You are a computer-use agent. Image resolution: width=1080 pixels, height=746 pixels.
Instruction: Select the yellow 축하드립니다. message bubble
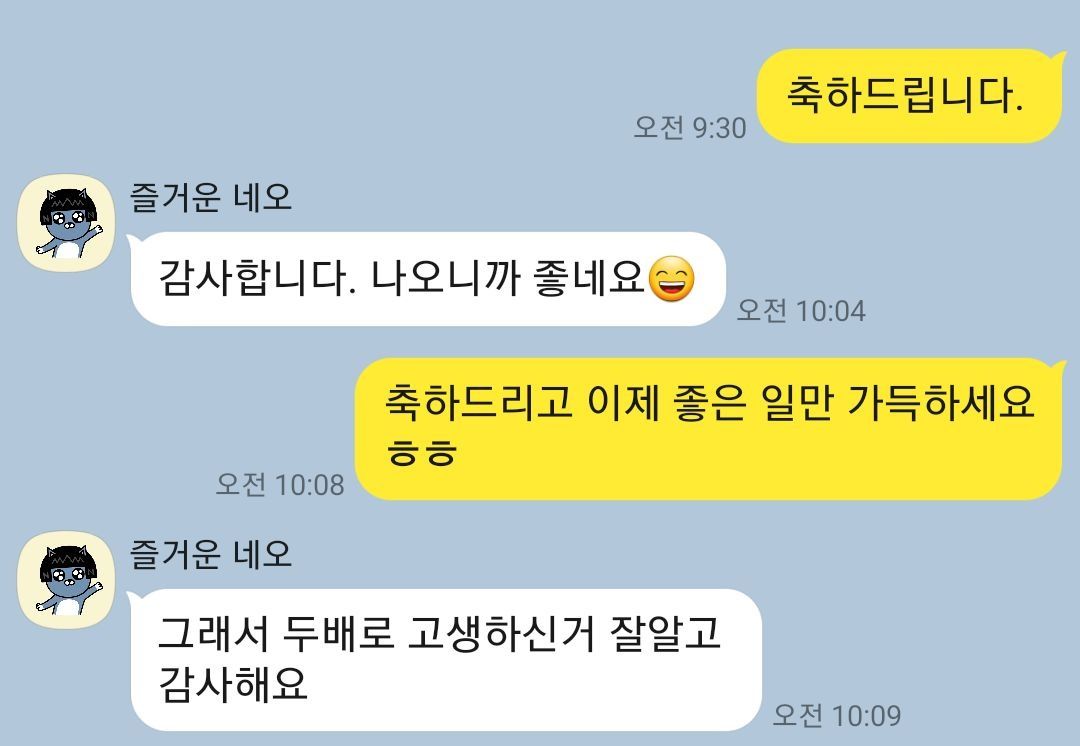click(910, 96)
